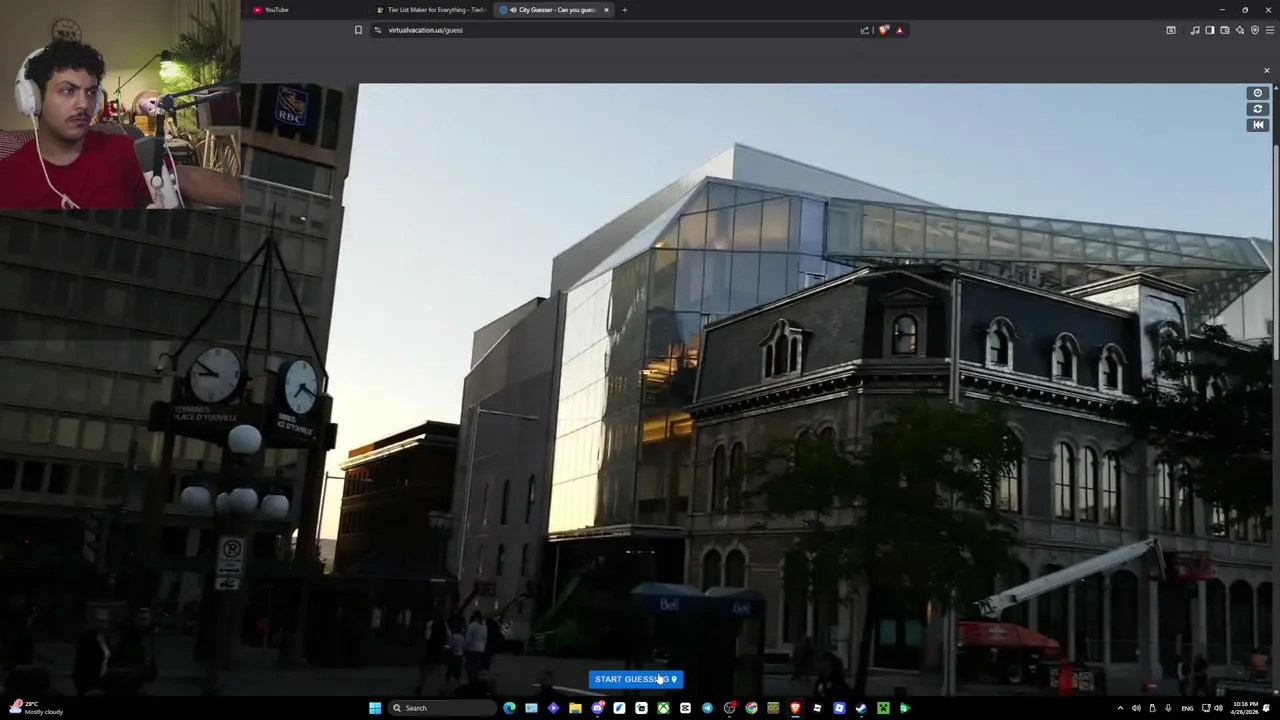Close the panel with the X below the toolbar
1280x720 pixels.
pos(1266,70)
